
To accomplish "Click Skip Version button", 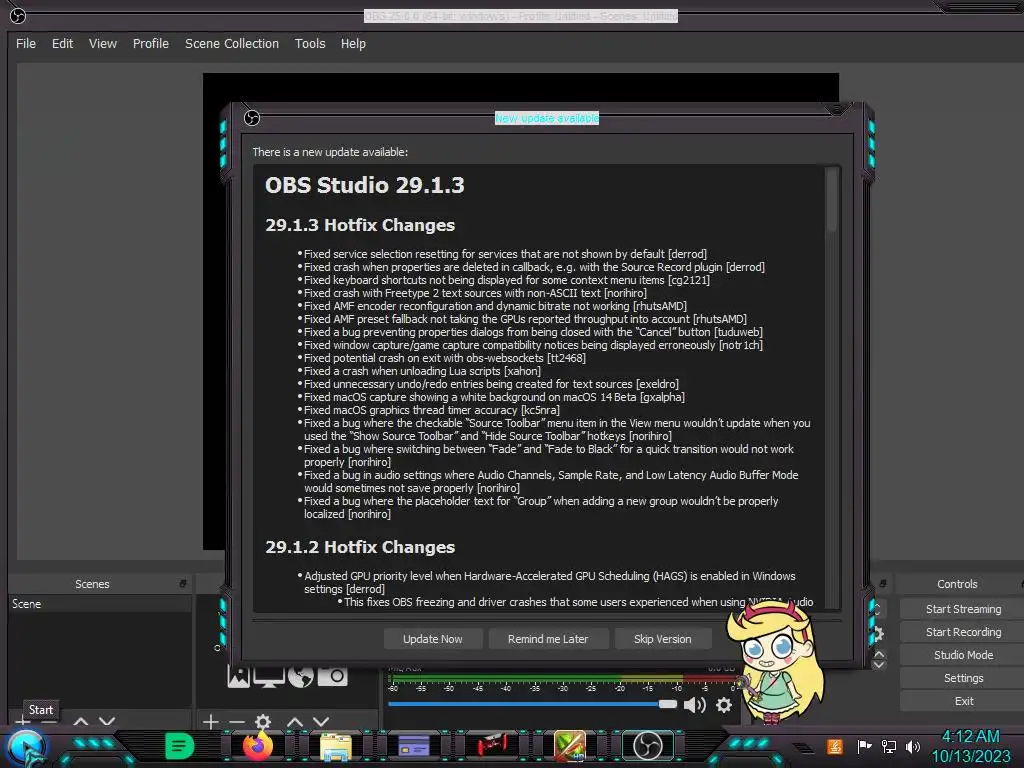I will click(663, 639).
